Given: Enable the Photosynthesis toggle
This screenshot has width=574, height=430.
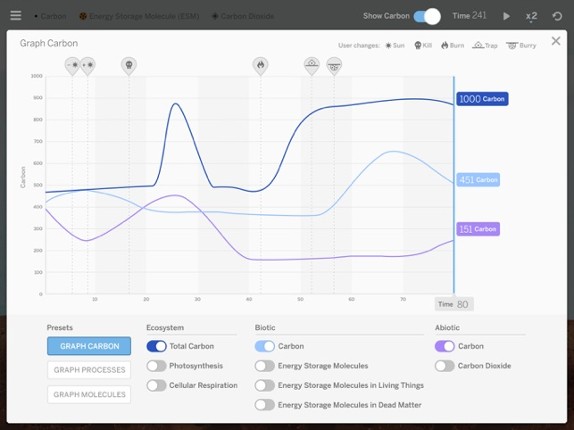Looking at the screenshot, I should tap(157, 366).
